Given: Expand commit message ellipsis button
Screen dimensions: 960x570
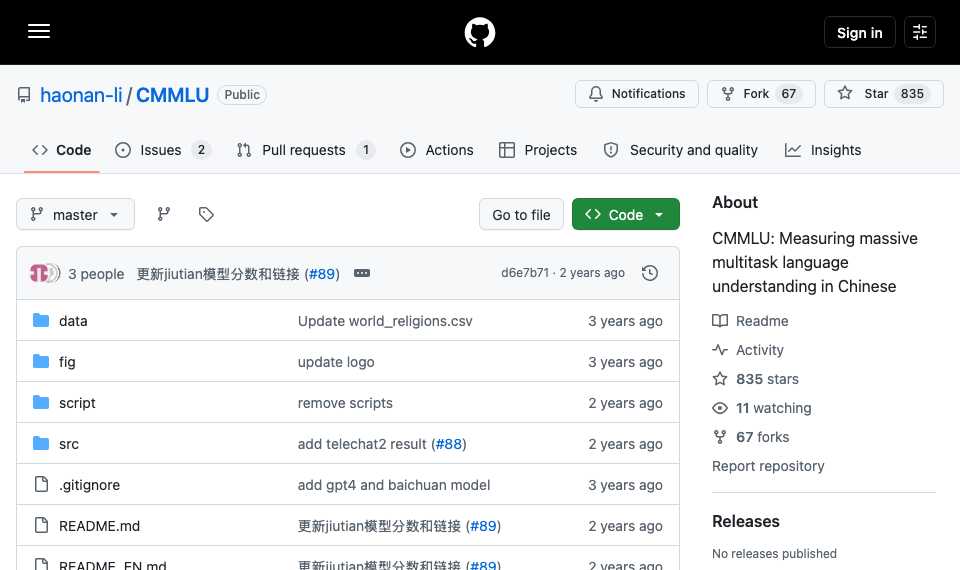Looking at the screenshot, I should tap(362, 273).
